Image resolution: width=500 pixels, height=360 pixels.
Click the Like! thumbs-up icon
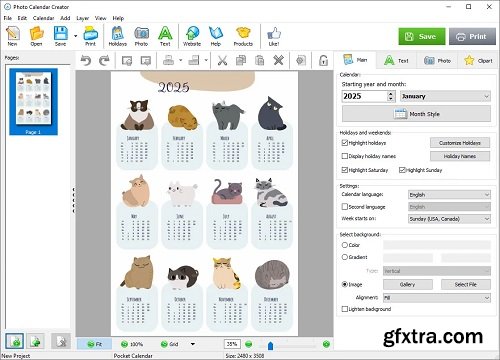pyautogui.click(x=274, y=36)
